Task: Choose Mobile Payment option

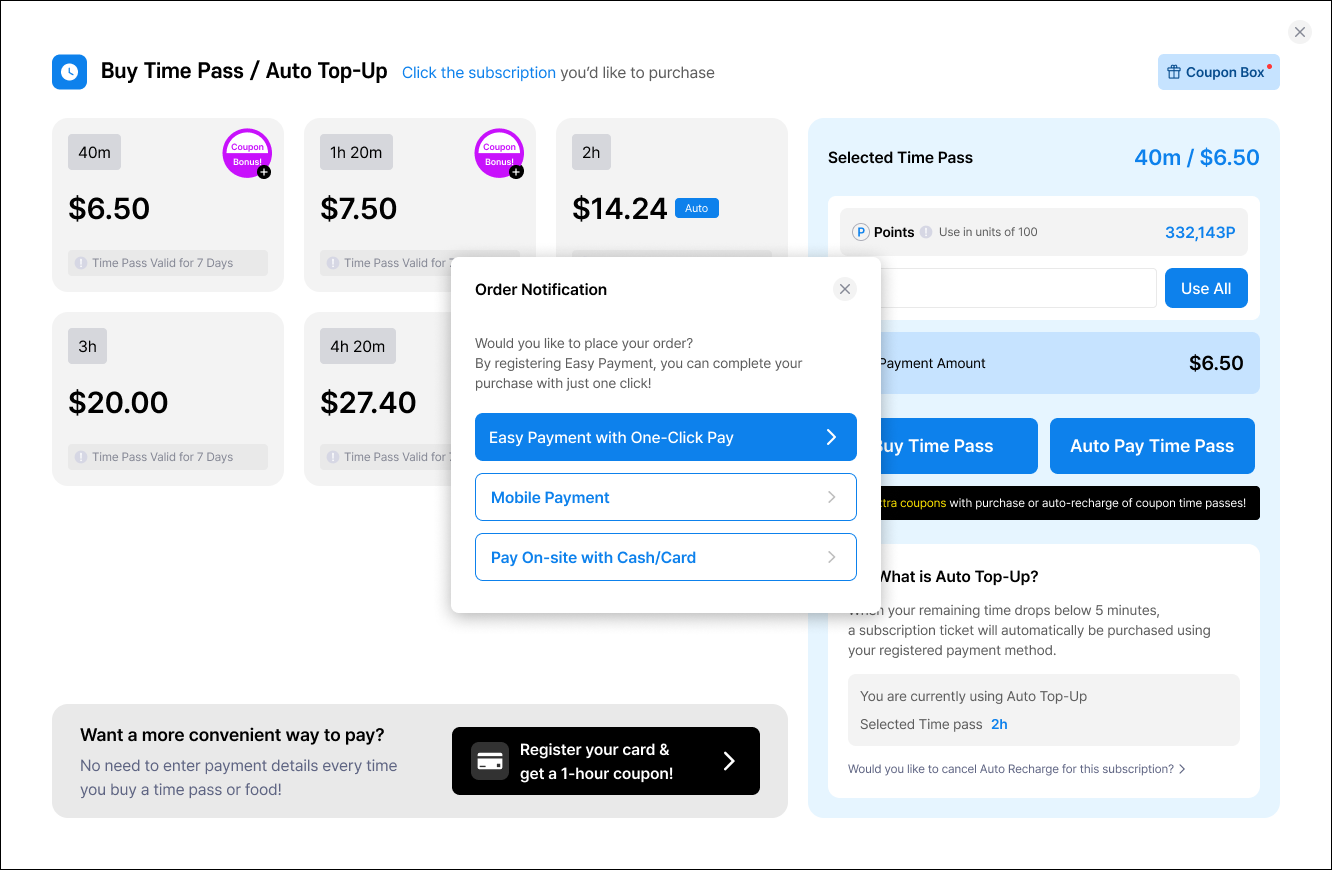Action: (665, 497)
